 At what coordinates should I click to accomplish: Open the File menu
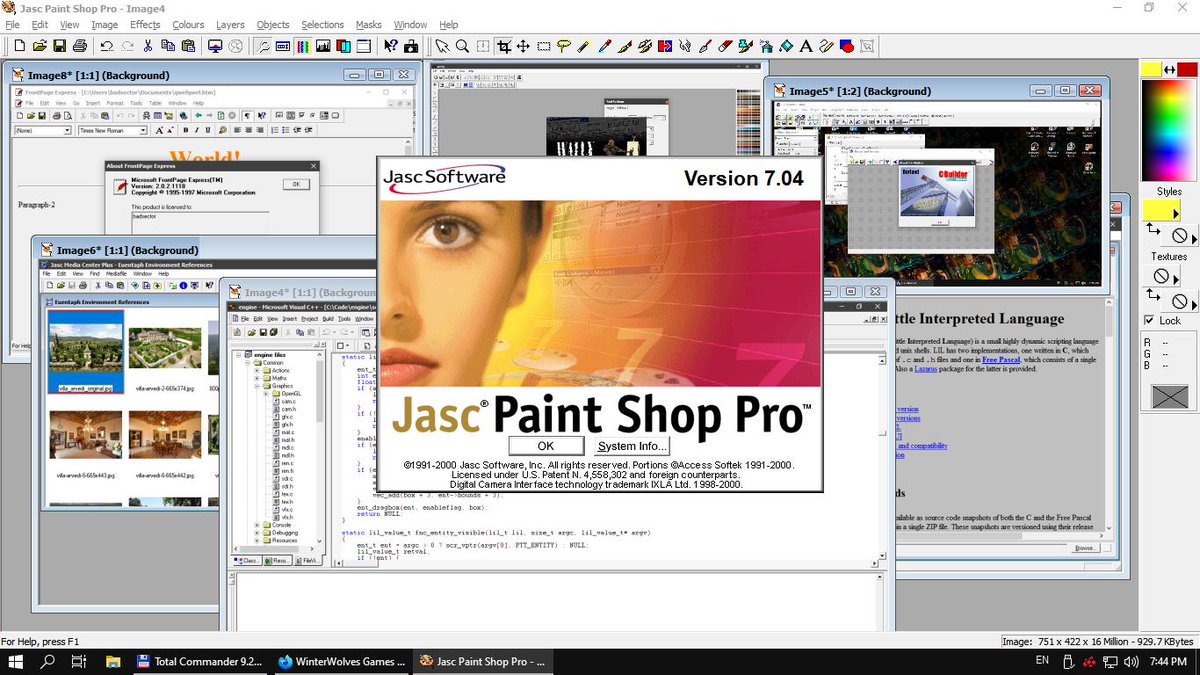point(12,24)
